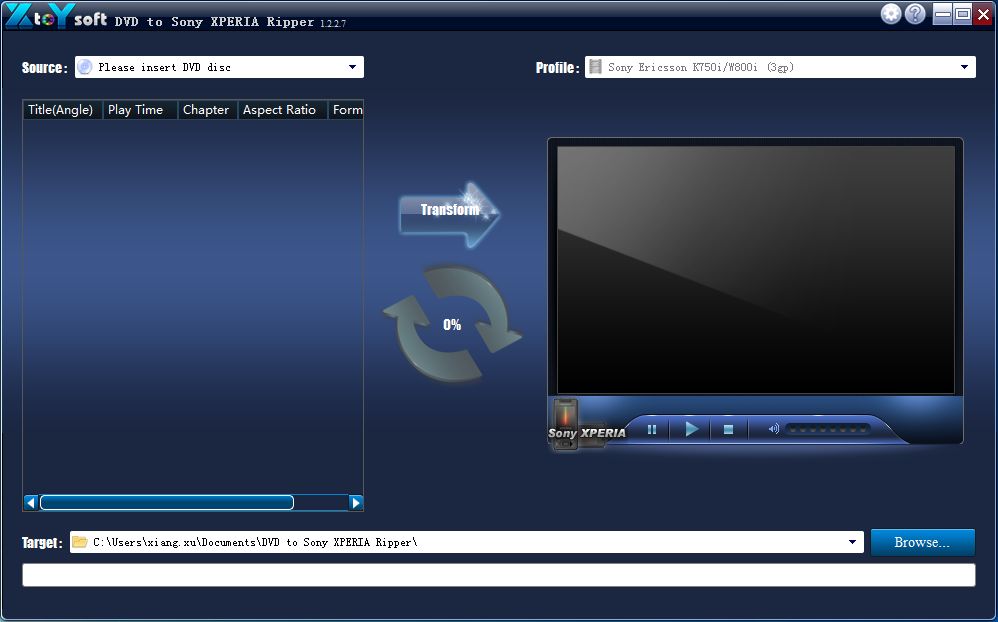Click the partially visible Form column header
The image size is (998, 622).
click(346, 110)
